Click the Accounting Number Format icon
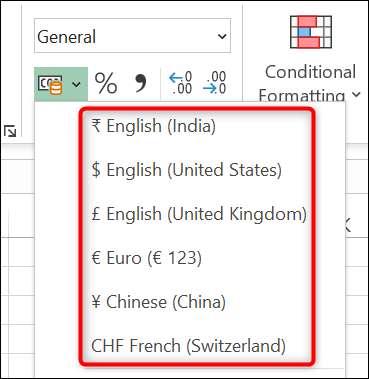The height and width of the screenshot is (379, 369). click(50, 84)
